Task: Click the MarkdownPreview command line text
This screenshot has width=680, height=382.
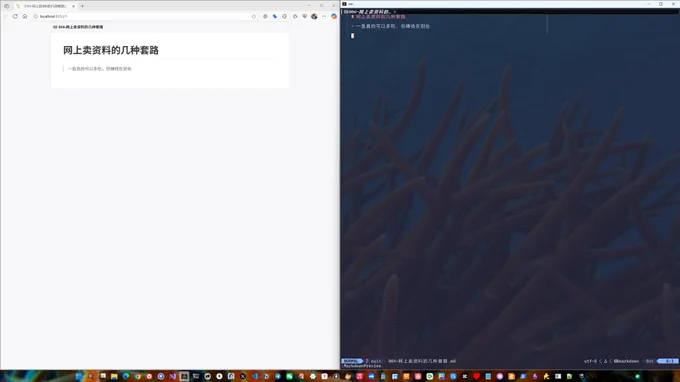Action: [x=362, y=366]
